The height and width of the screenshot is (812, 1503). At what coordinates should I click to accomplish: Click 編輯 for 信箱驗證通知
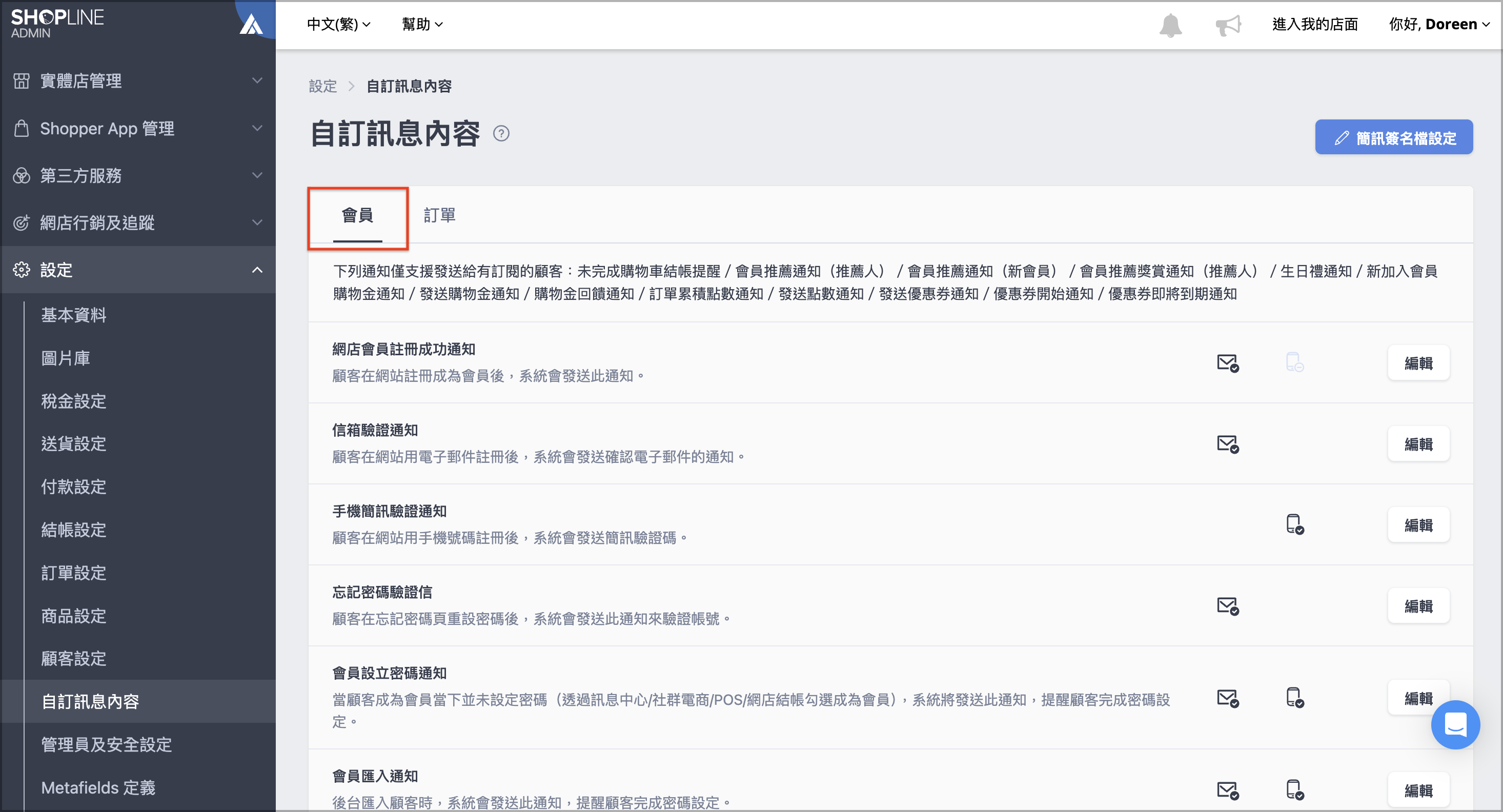(x=1418, y=444)
